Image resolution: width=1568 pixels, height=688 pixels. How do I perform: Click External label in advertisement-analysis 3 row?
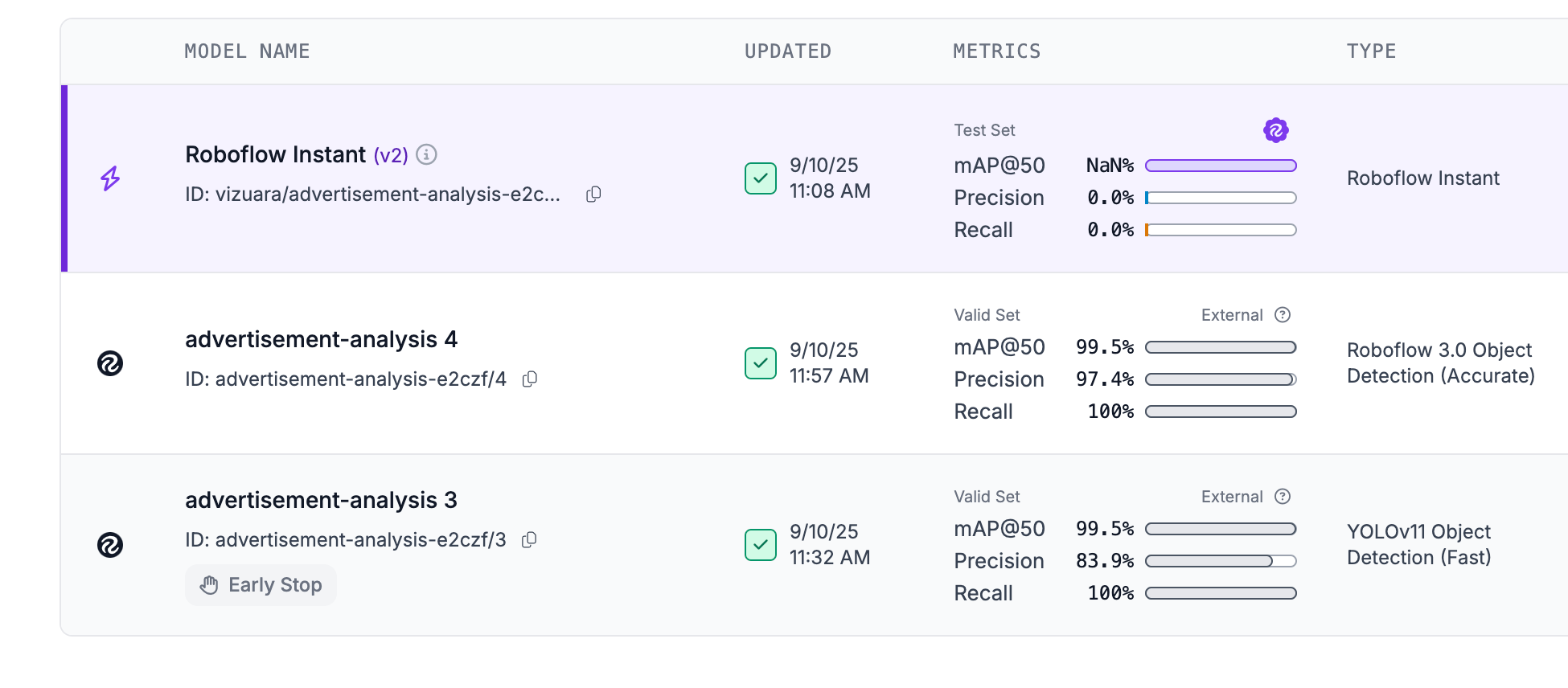pyautogui.click(x=1232, y=497)
